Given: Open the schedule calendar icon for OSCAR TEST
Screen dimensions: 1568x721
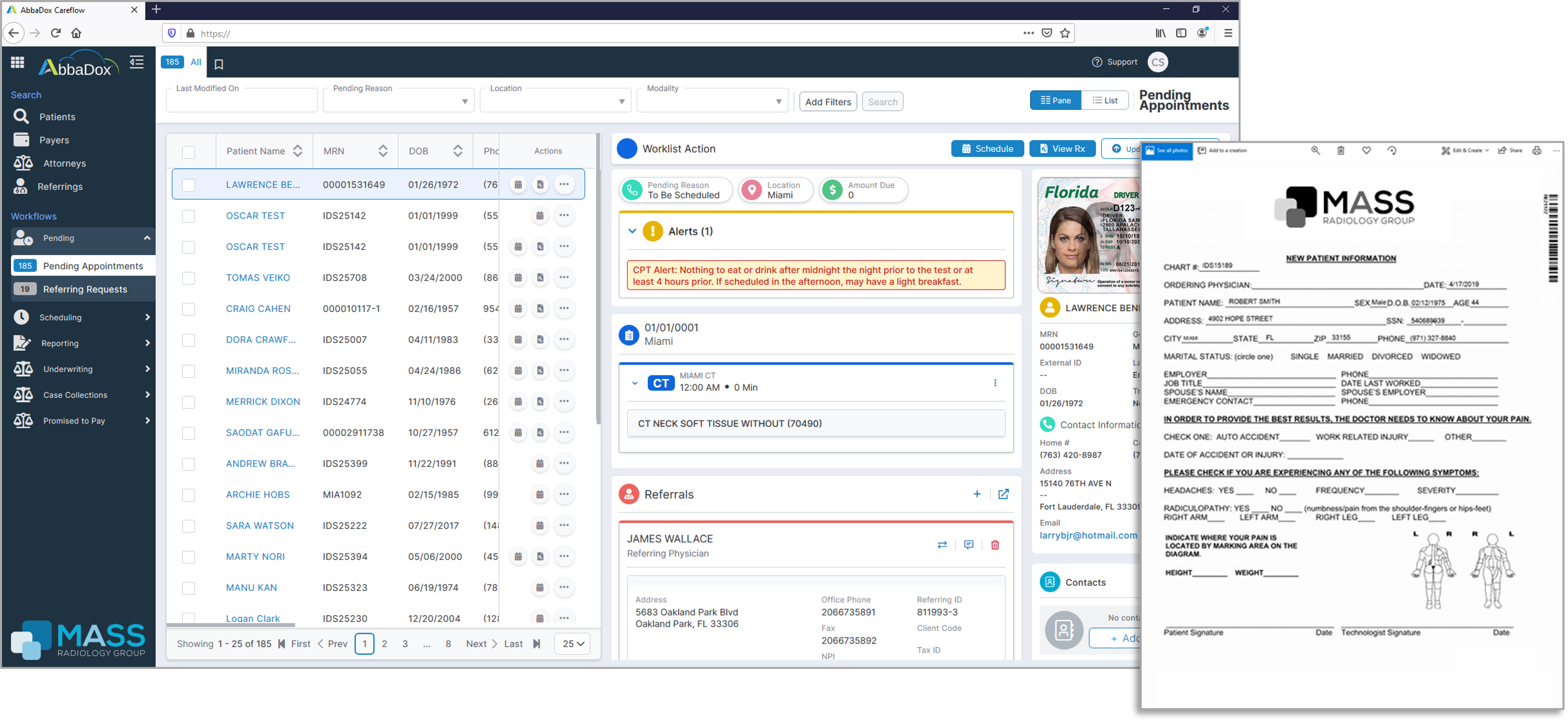Looking at the screenshot, I should click(540, 215).
